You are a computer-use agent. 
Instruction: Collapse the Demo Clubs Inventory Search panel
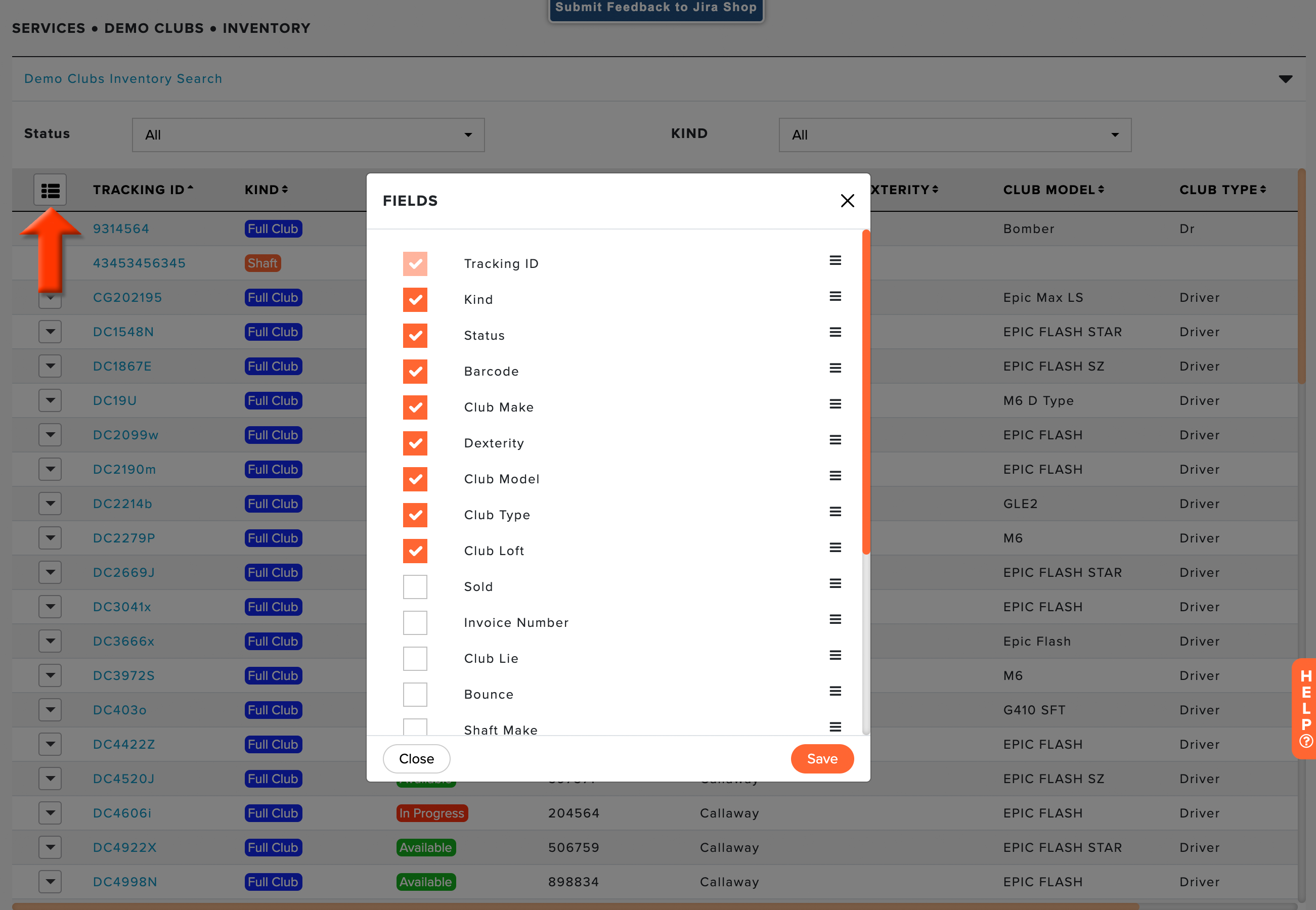(x=1285, y=79)
